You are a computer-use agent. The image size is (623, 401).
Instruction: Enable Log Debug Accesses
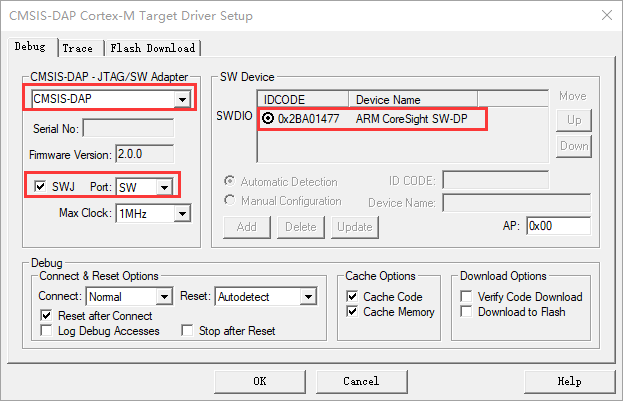(47, 331)
